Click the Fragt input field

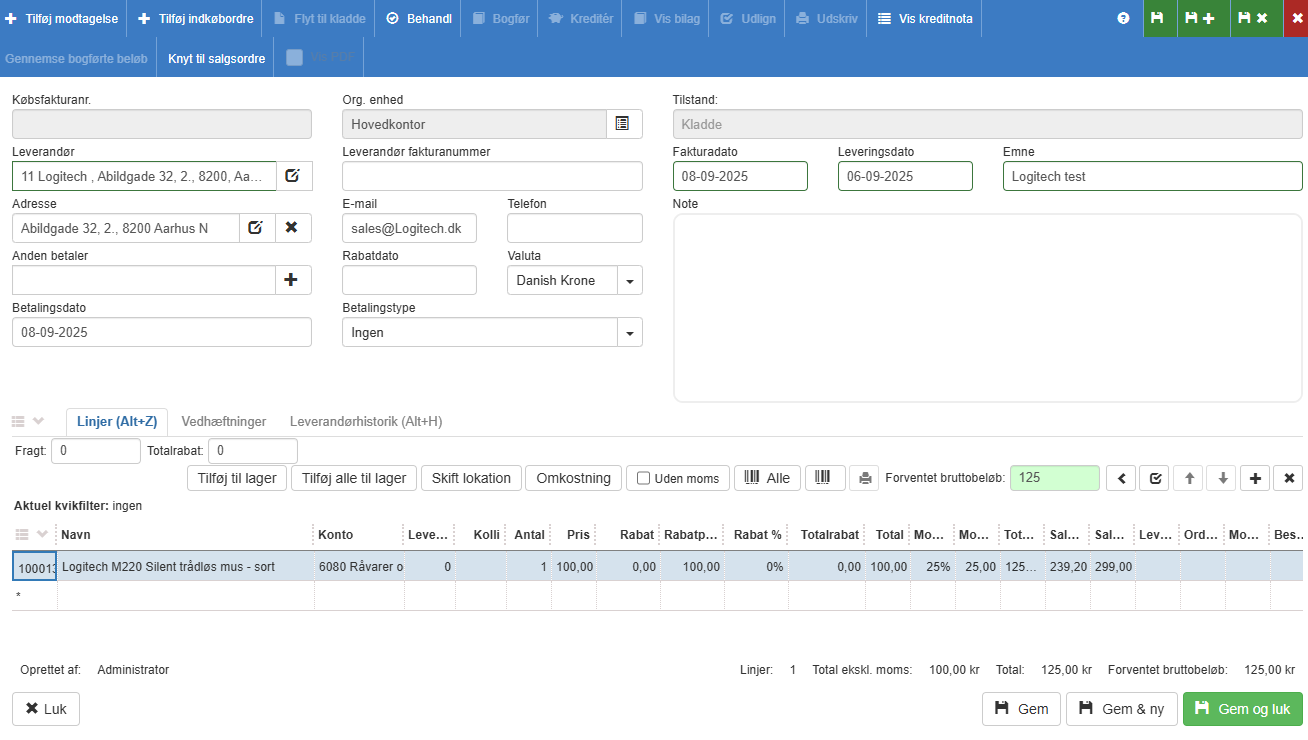96,451
